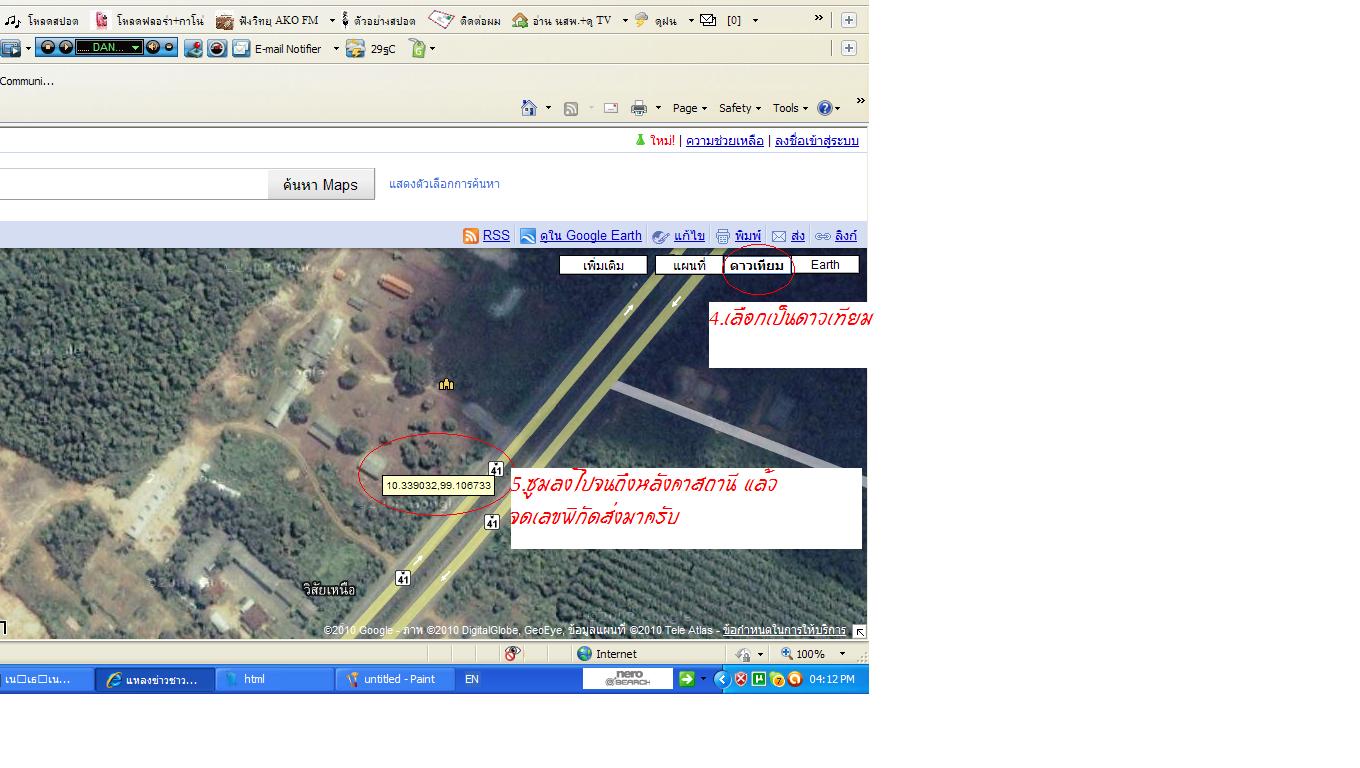Viewport: 1360px width, 768px height.
Task: Click the radio player play button
Action: click(65, 47)
